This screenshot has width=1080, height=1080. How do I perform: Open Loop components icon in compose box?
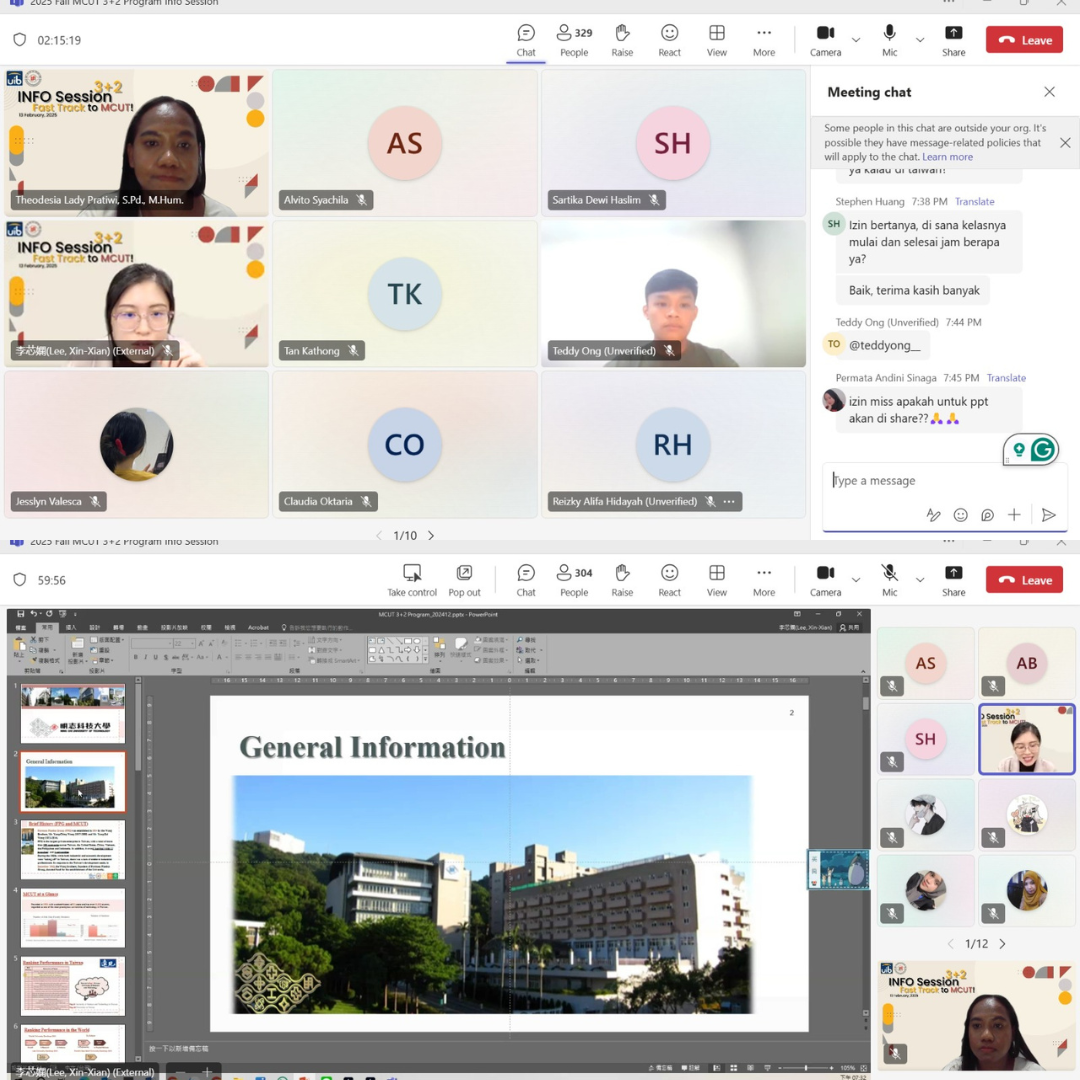click(987, 515)
